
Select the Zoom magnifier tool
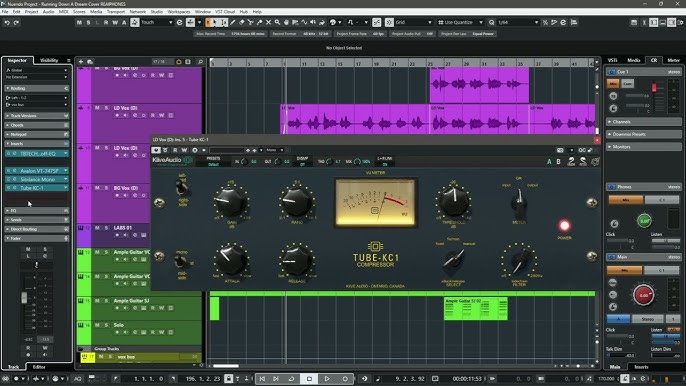(277, 22)
